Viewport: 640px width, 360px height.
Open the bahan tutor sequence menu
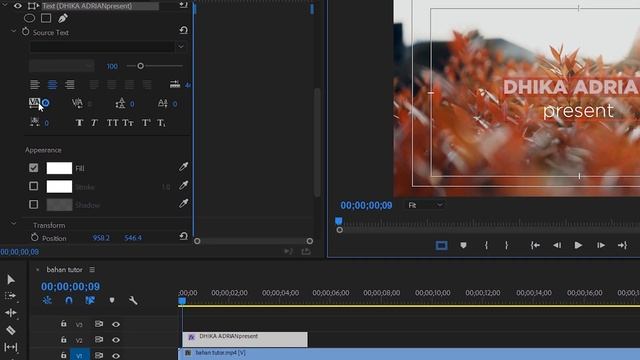pos(92,270)
